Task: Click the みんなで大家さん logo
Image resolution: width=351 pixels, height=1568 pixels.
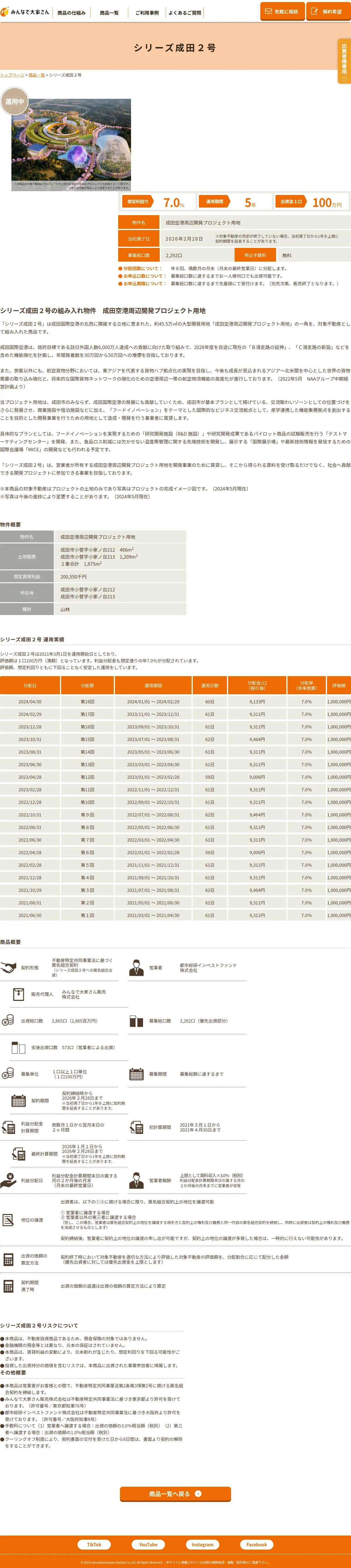Action: click(25, 12)
